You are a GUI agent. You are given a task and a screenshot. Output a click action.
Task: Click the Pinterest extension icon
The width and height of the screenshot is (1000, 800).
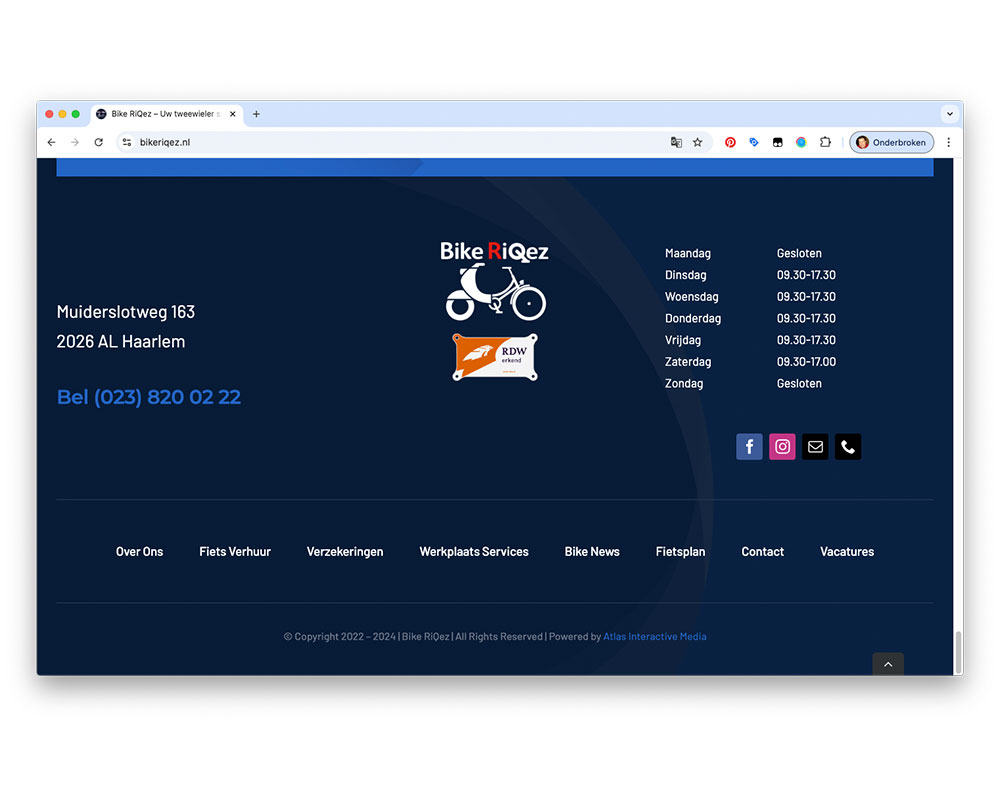tap(730, 142)
